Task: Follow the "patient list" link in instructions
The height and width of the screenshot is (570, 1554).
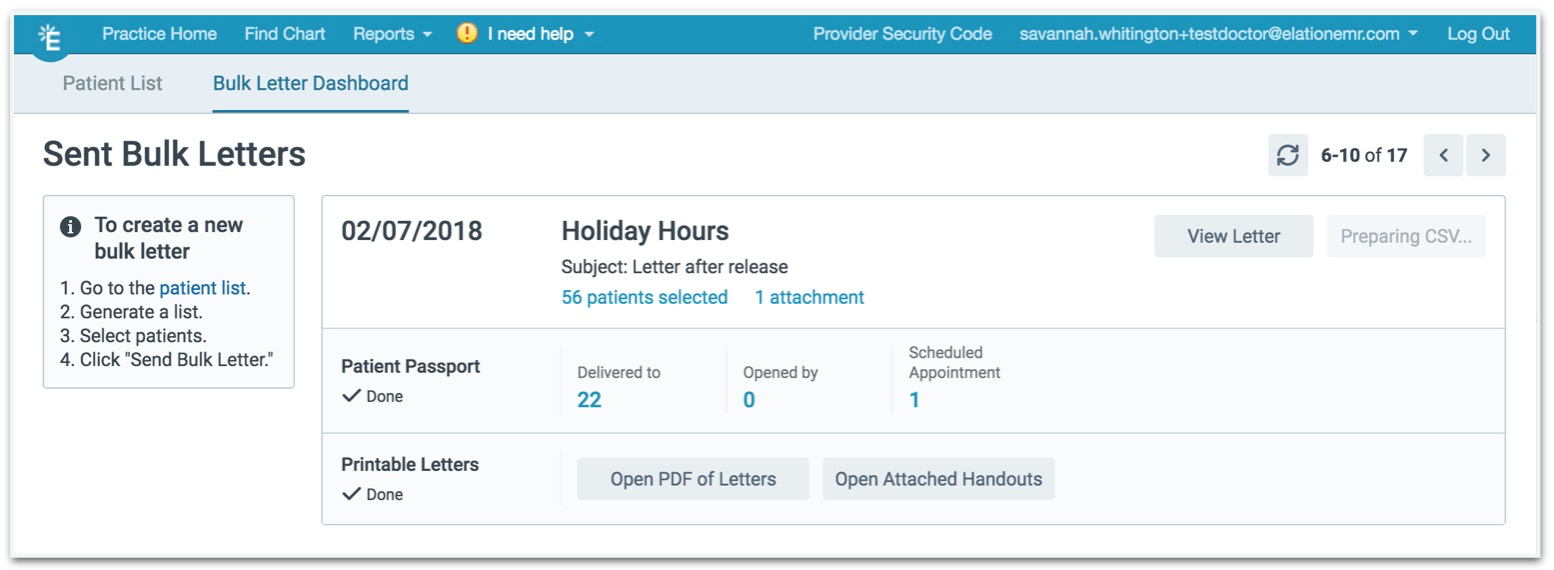Action: [203, 288]
